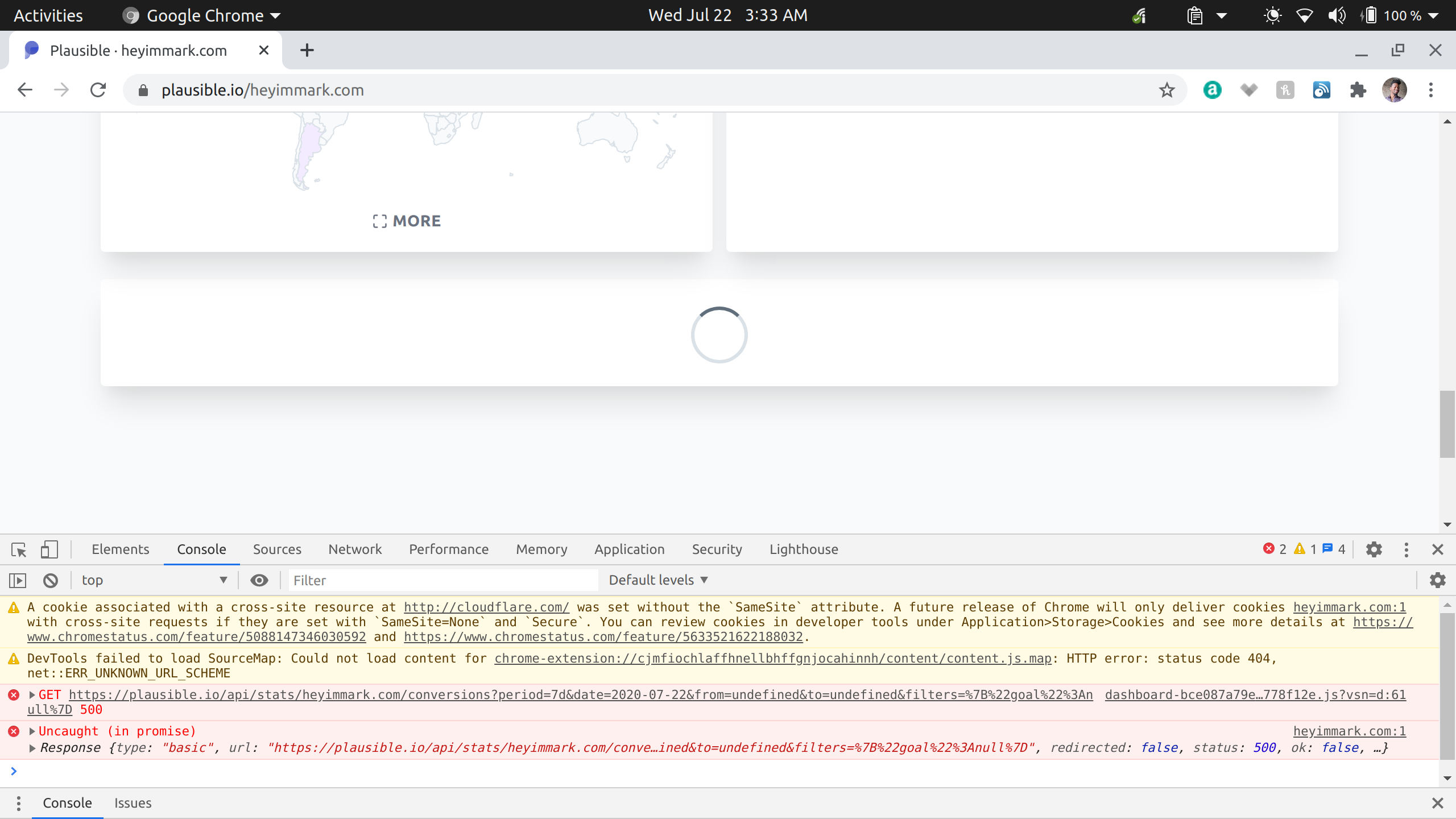1456x819 pixels.
Task: Open the failed conversions API request URL
Action: pos(581,695)
